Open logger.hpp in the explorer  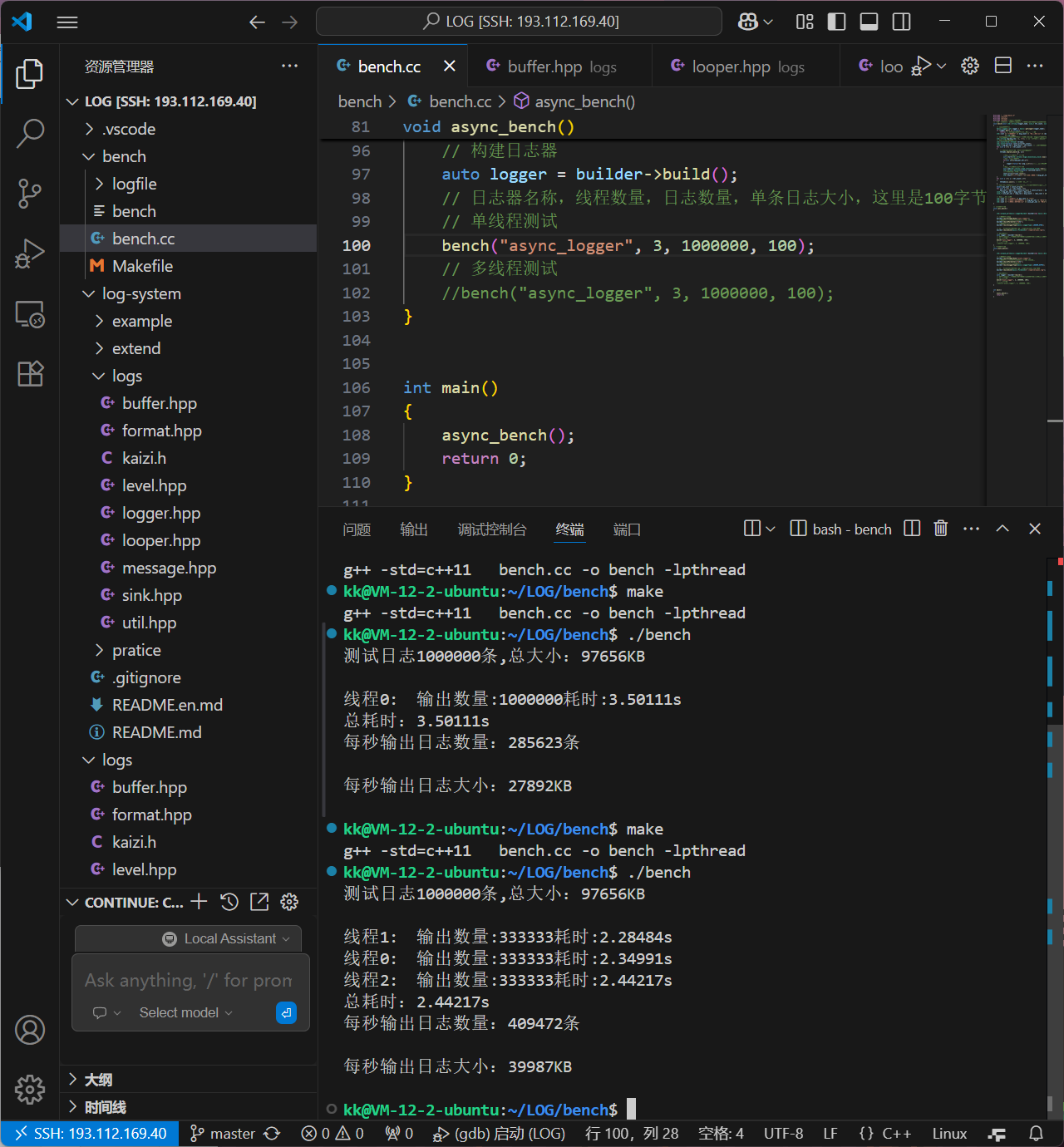pos(188,513)
